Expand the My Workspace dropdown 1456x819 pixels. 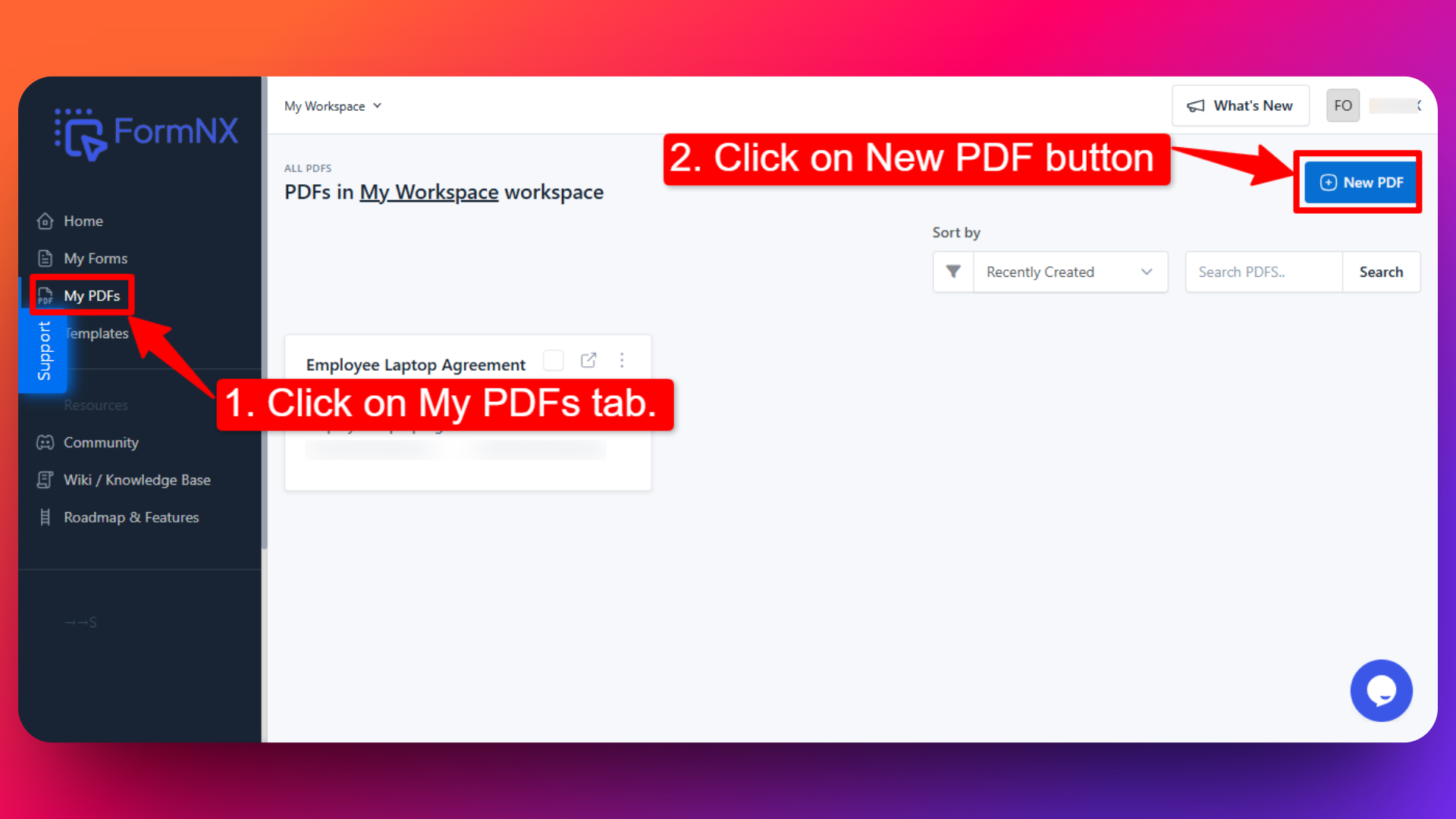(333, 106)
